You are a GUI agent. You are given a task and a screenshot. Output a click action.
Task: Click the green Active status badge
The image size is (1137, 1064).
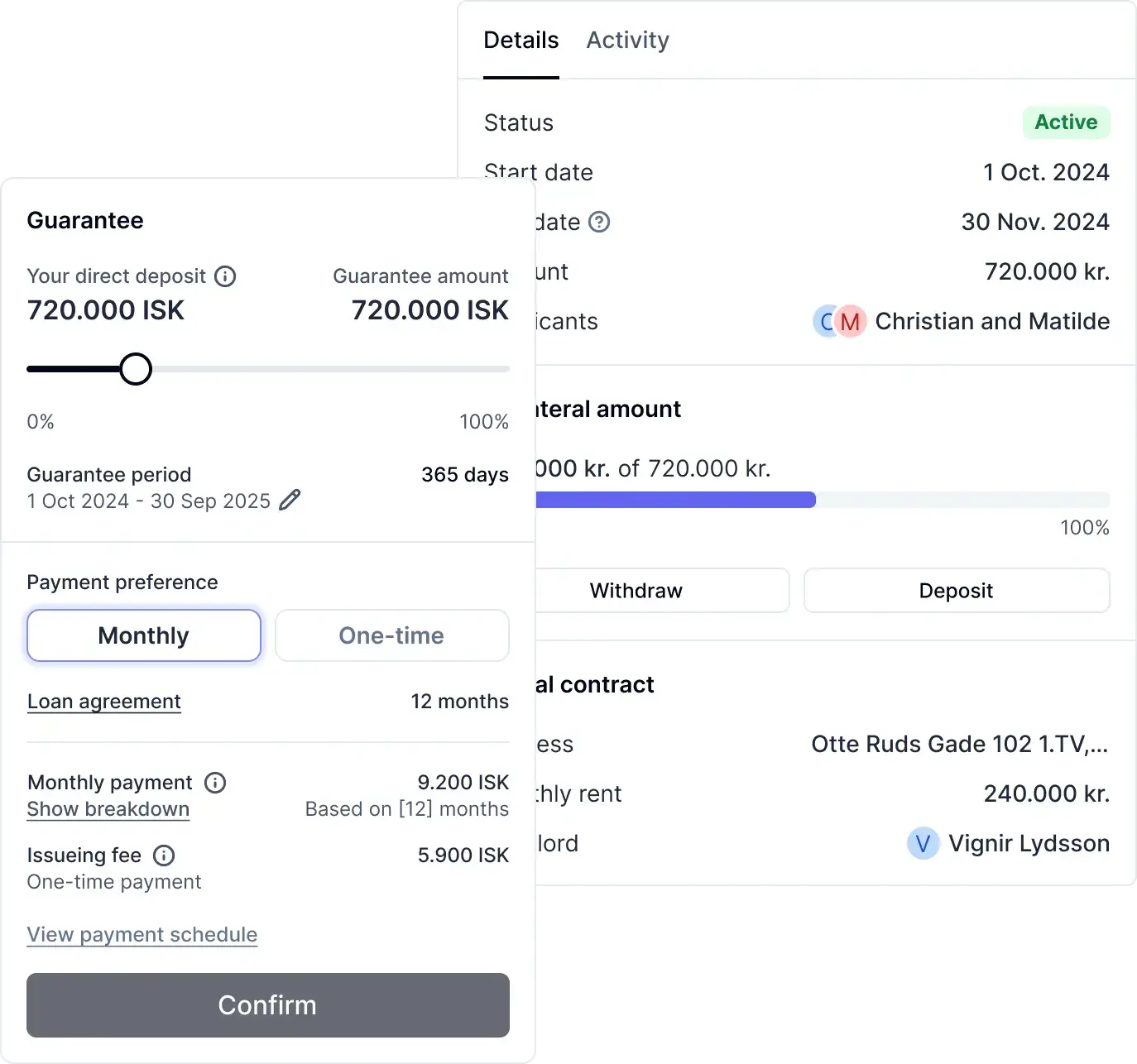[x=1066, y=122]
